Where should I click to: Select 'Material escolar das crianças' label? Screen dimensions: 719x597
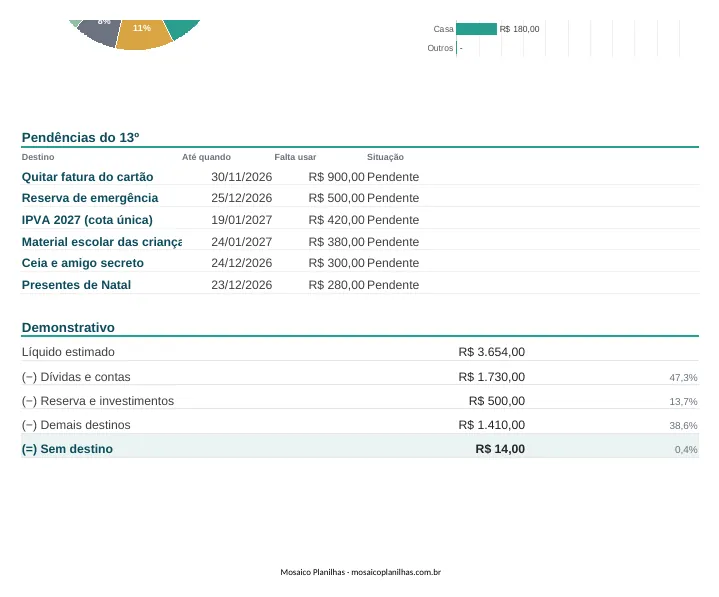tap(102, 242)
